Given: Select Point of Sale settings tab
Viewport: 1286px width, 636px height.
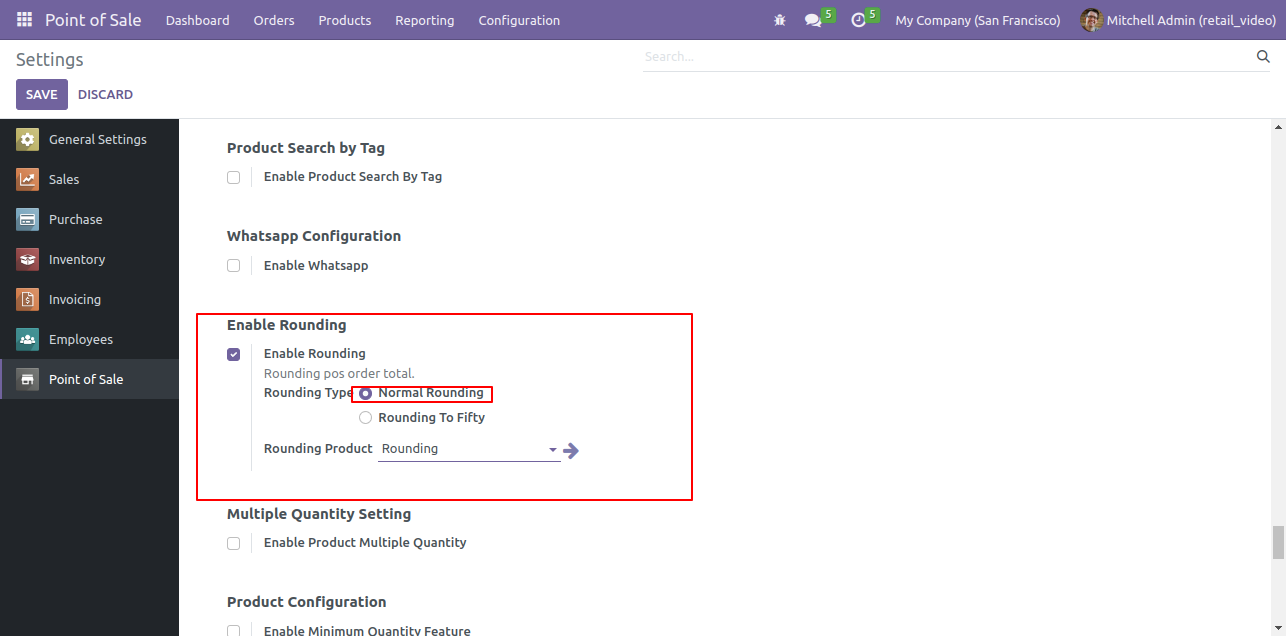Looking at the screenshot, I should pos(89,380).
